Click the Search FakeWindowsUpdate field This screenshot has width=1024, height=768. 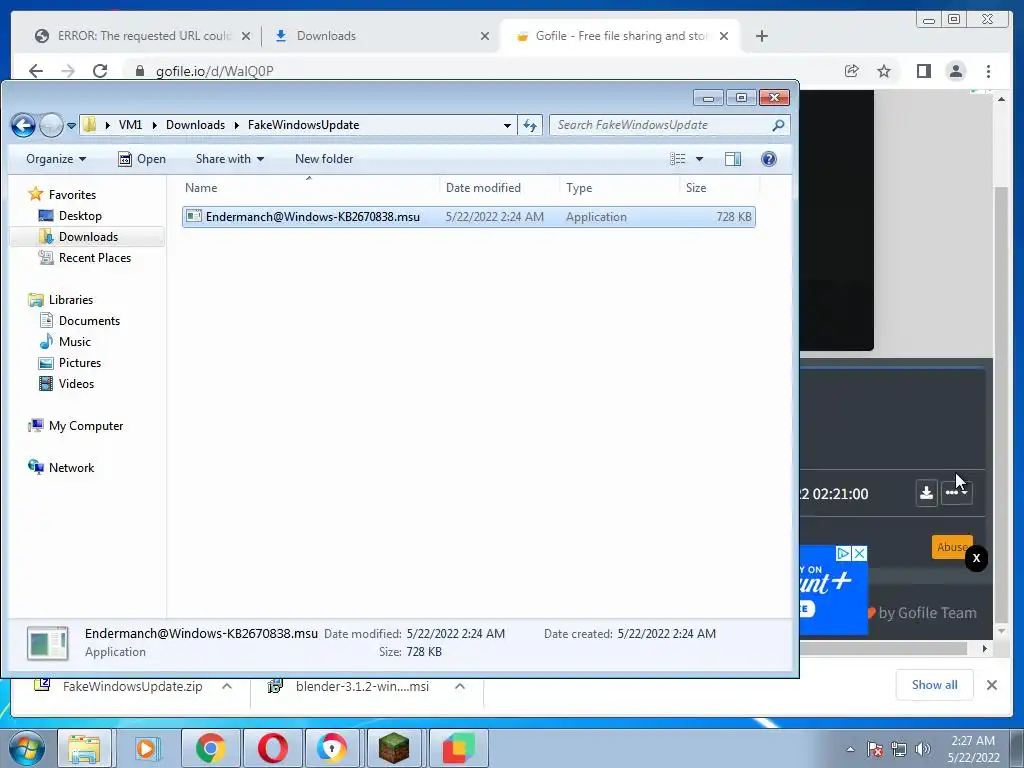[669, 125]
